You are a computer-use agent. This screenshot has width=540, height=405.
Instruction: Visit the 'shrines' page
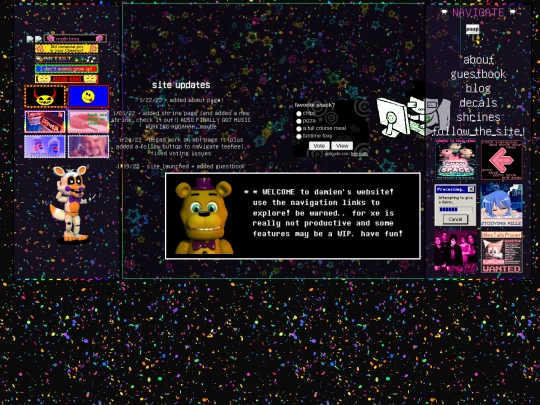click(478, 117)
